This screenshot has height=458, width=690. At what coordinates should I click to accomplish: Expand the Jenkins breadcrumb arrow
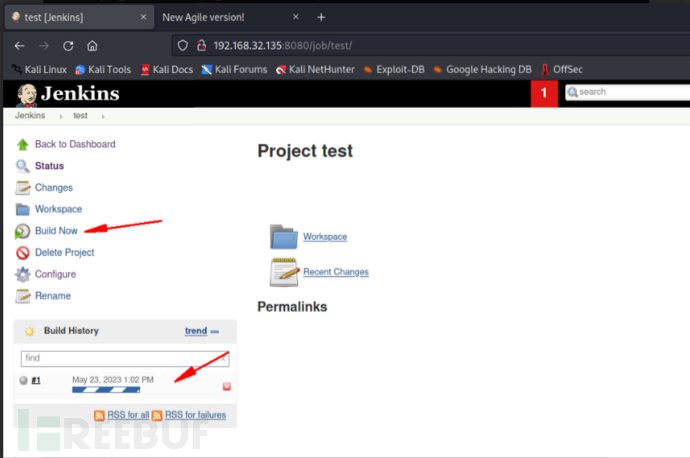(x=61, y=117)
